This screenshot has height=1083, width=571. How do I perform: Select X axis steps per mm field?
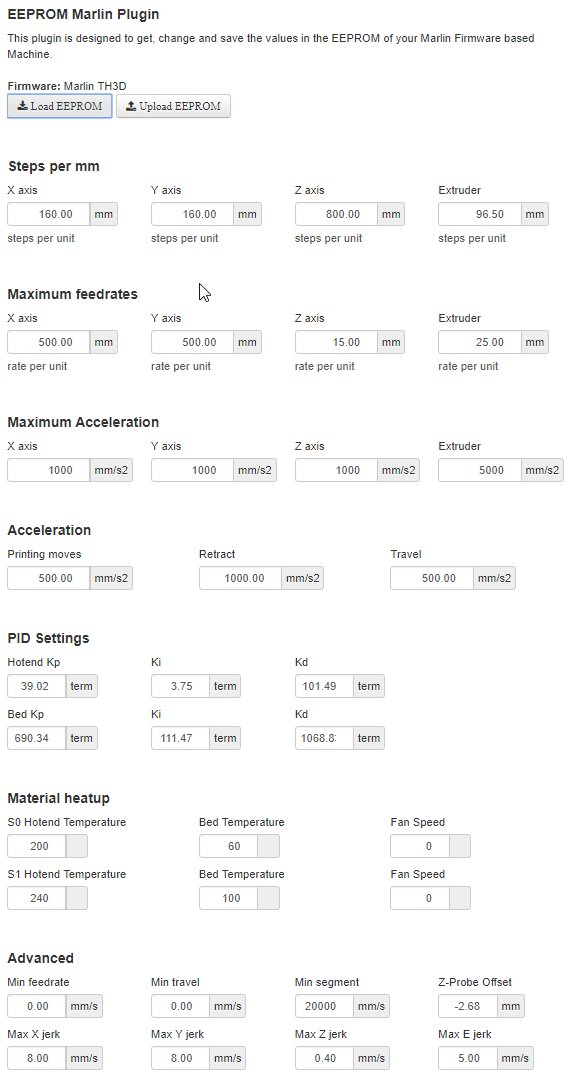pyautogui.click(x=49, y=214)
